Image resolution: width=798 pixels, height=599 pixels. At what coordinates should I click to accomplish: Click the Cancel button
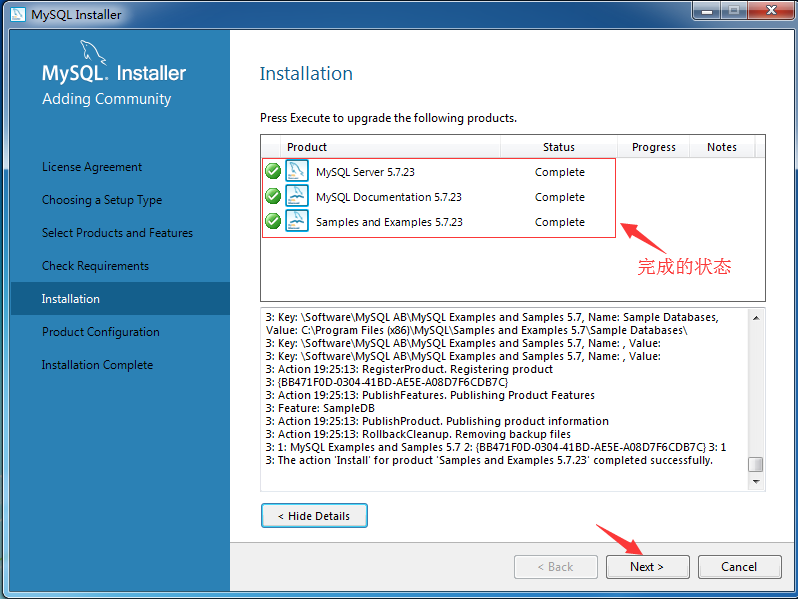[739, 567]
